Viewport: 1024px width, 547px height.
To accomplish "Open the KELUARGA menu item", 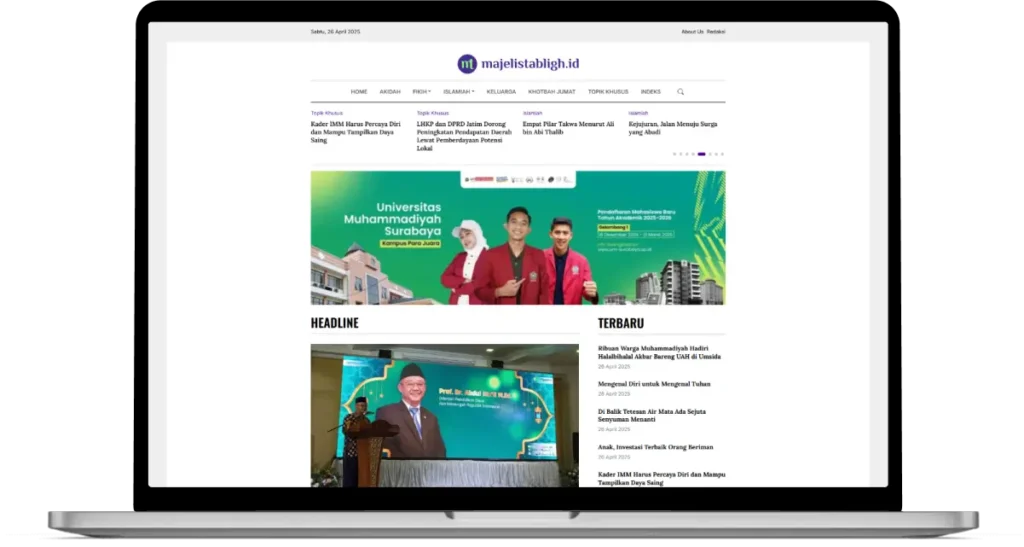I will 501,92.
